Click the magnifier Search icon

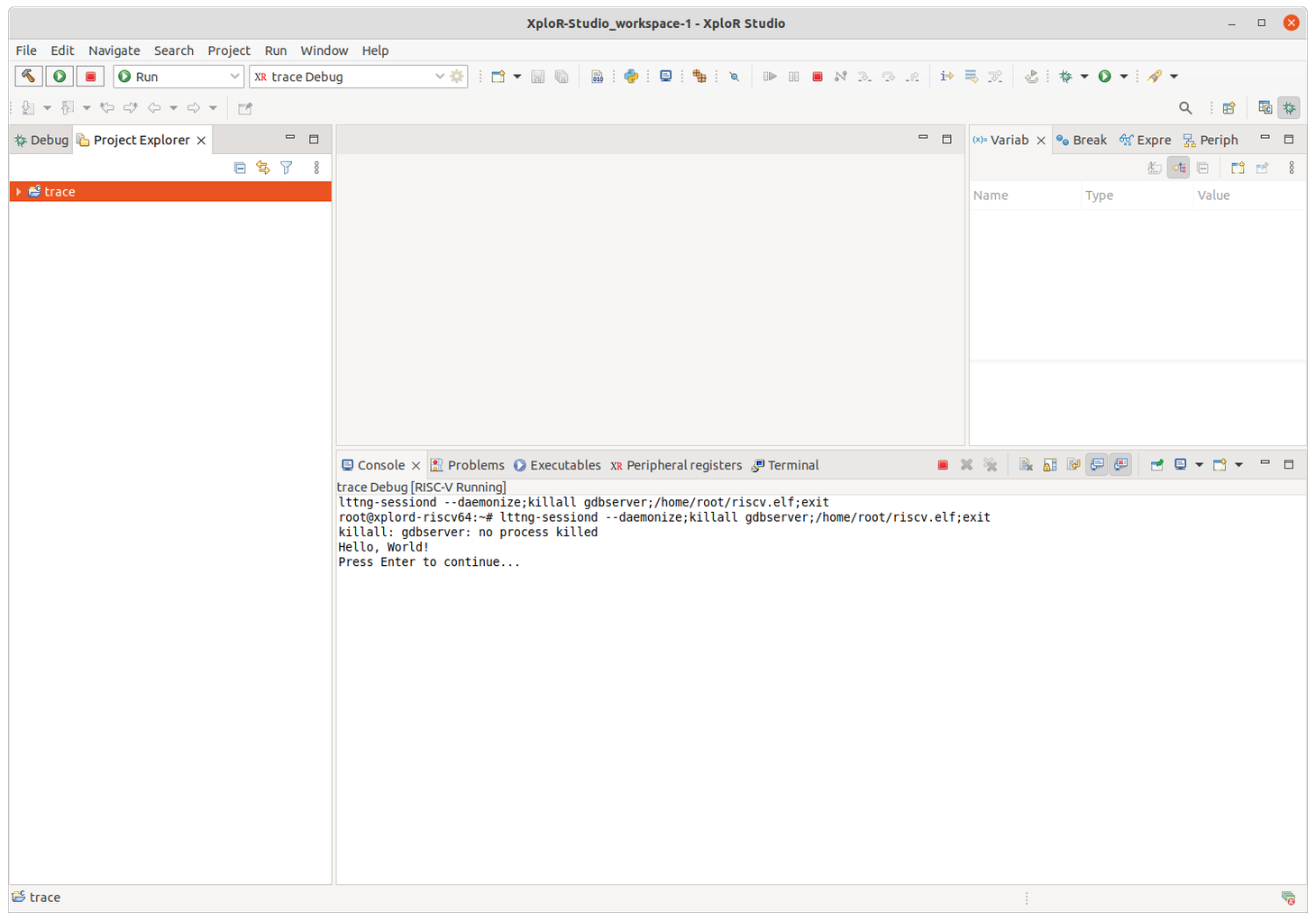coord(1185,108)
